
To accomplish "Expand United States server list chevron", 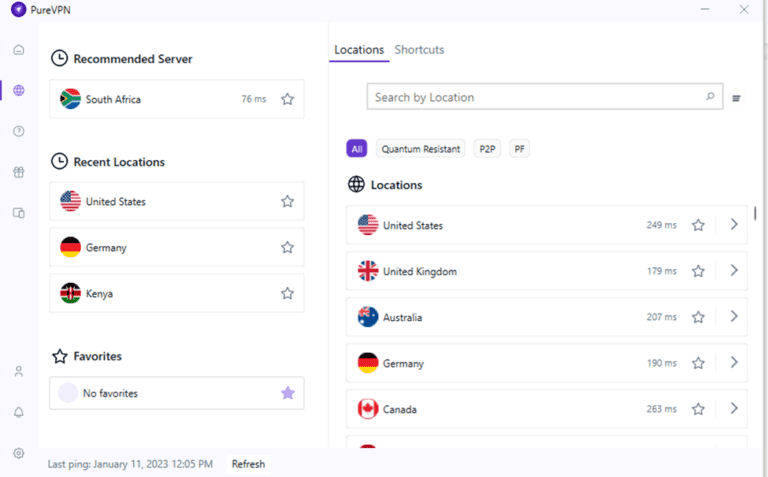I will (734, 225).
